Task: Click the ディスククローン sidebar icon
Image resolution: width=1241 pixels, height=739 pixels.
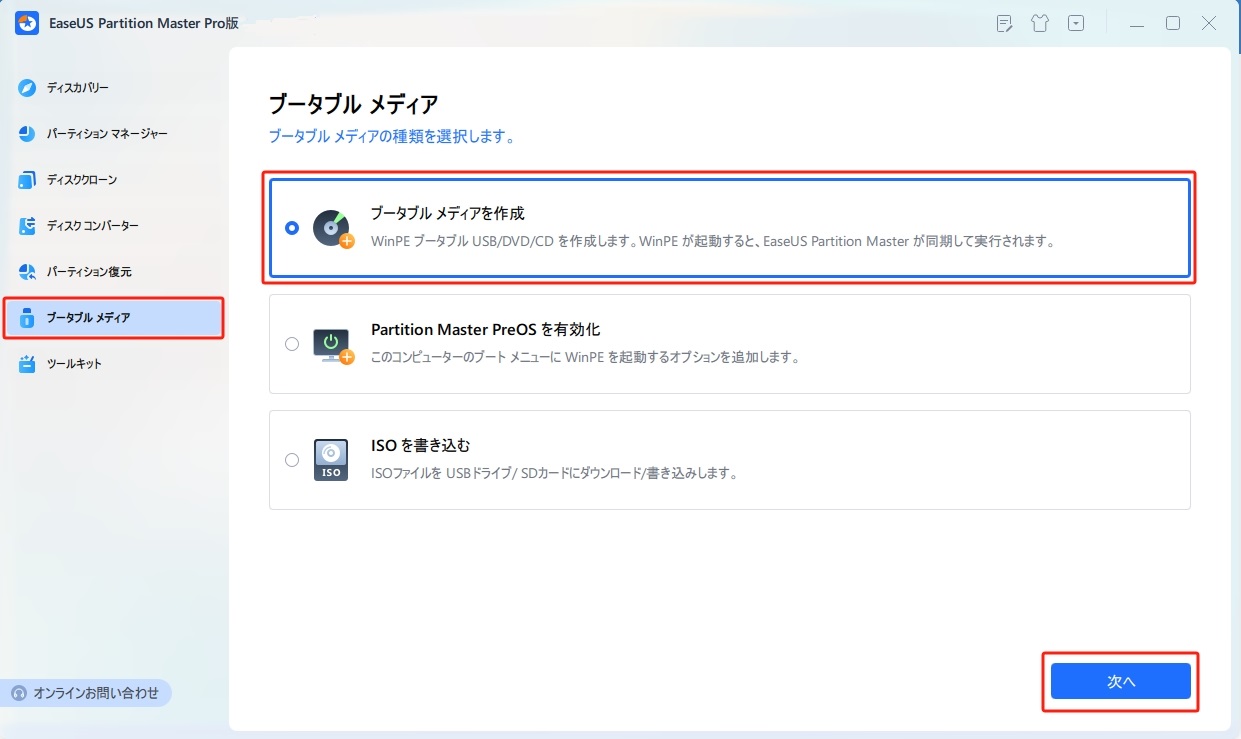Action: coord(27,180)
